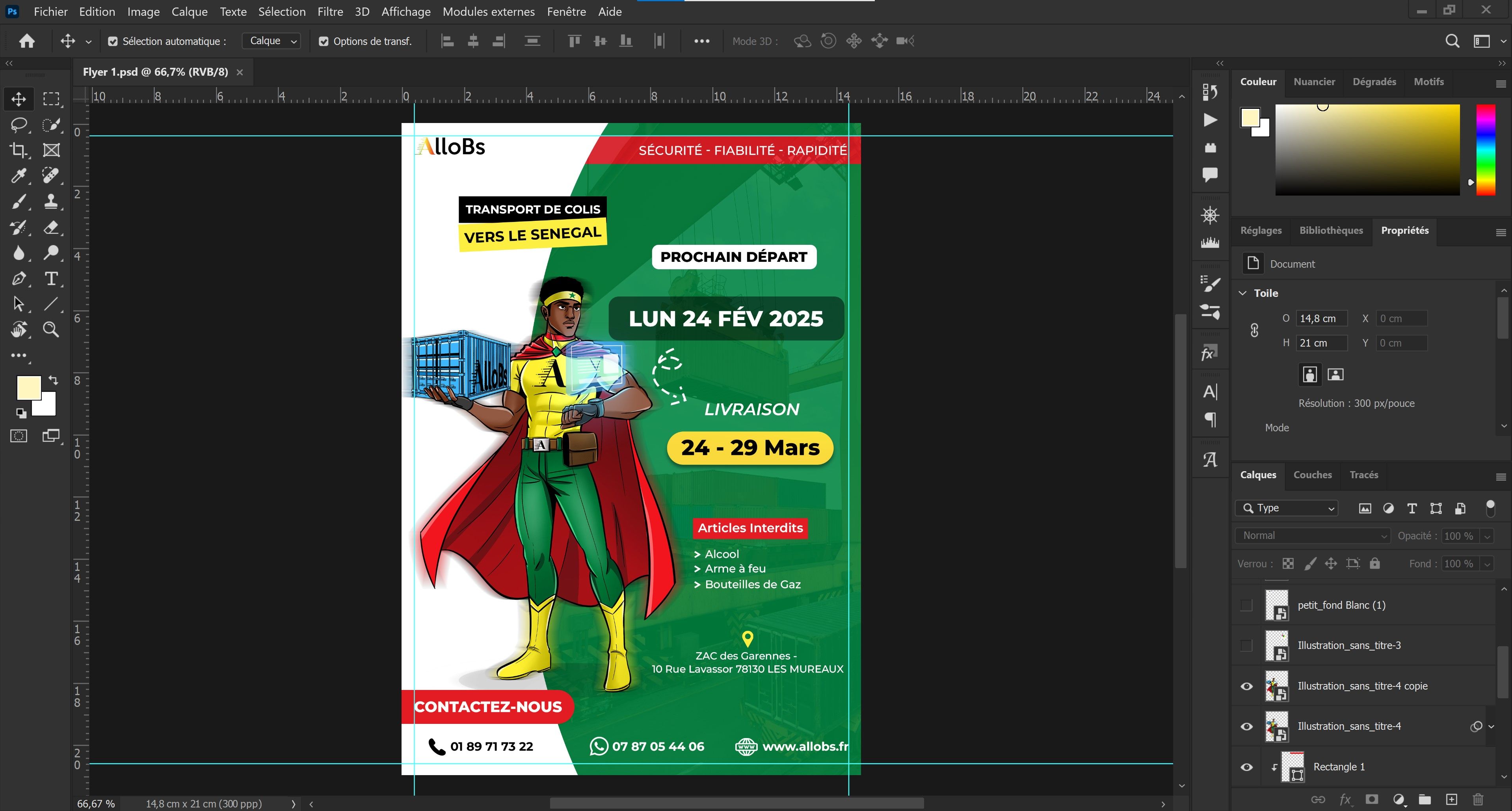1512x811 pixels.
Task: Toggle the layer filter switch
Action: [x=1490, y=508]
